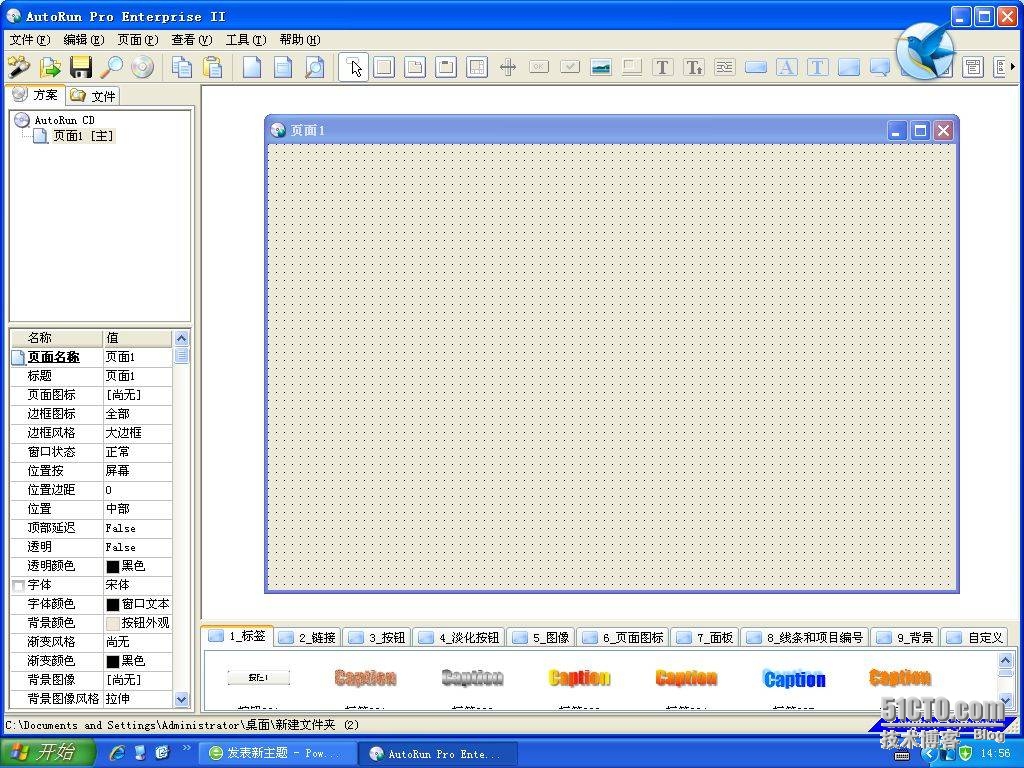Select the image insertion tool icon
Screen dimensions: 1024x768
coord(600,67)
